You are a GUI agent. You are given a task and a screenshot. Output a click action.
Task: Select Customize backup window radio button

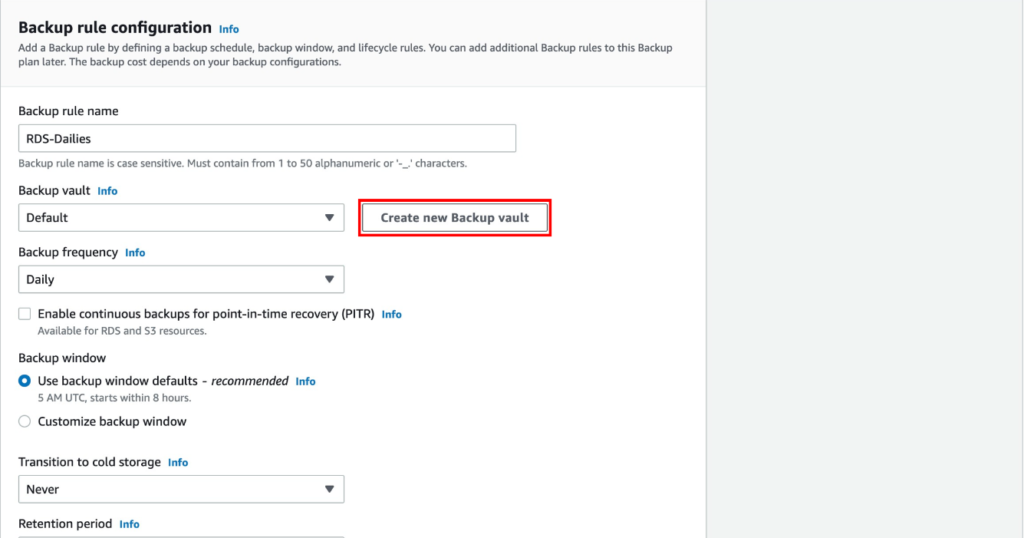click(x=25, y=421)
